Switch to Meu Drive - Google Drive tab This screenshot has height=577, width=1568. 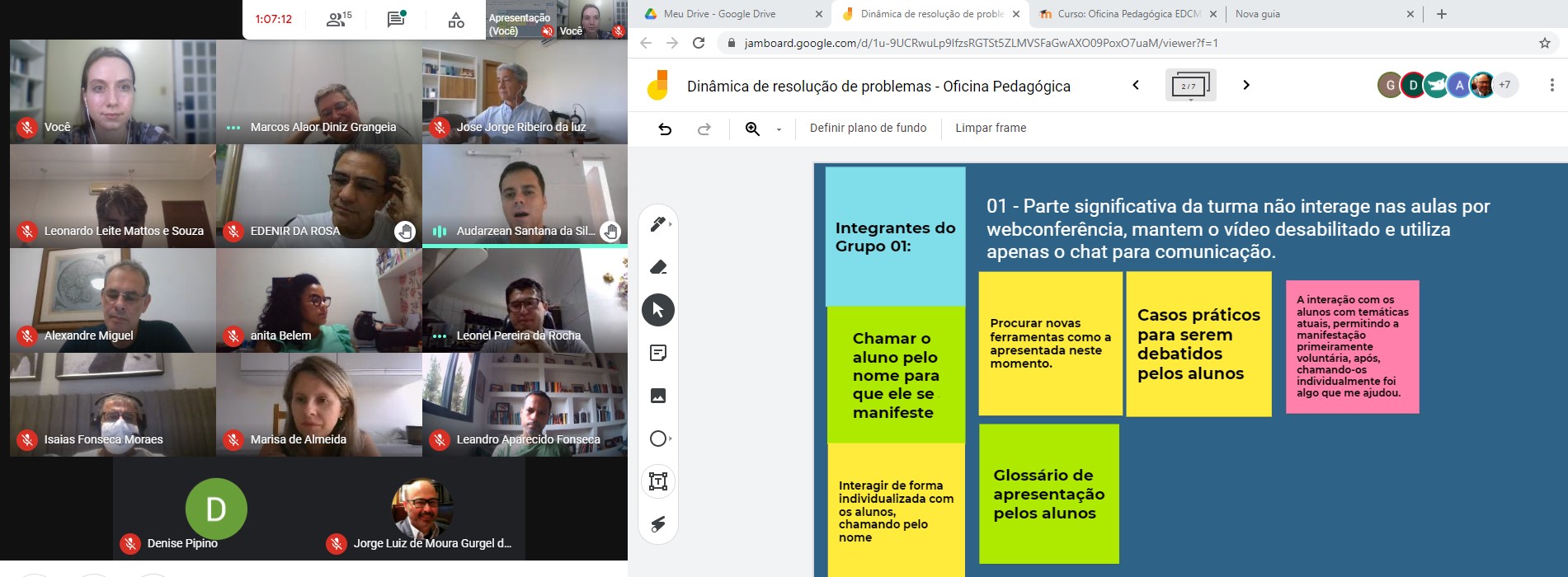(x=719, y=14)
